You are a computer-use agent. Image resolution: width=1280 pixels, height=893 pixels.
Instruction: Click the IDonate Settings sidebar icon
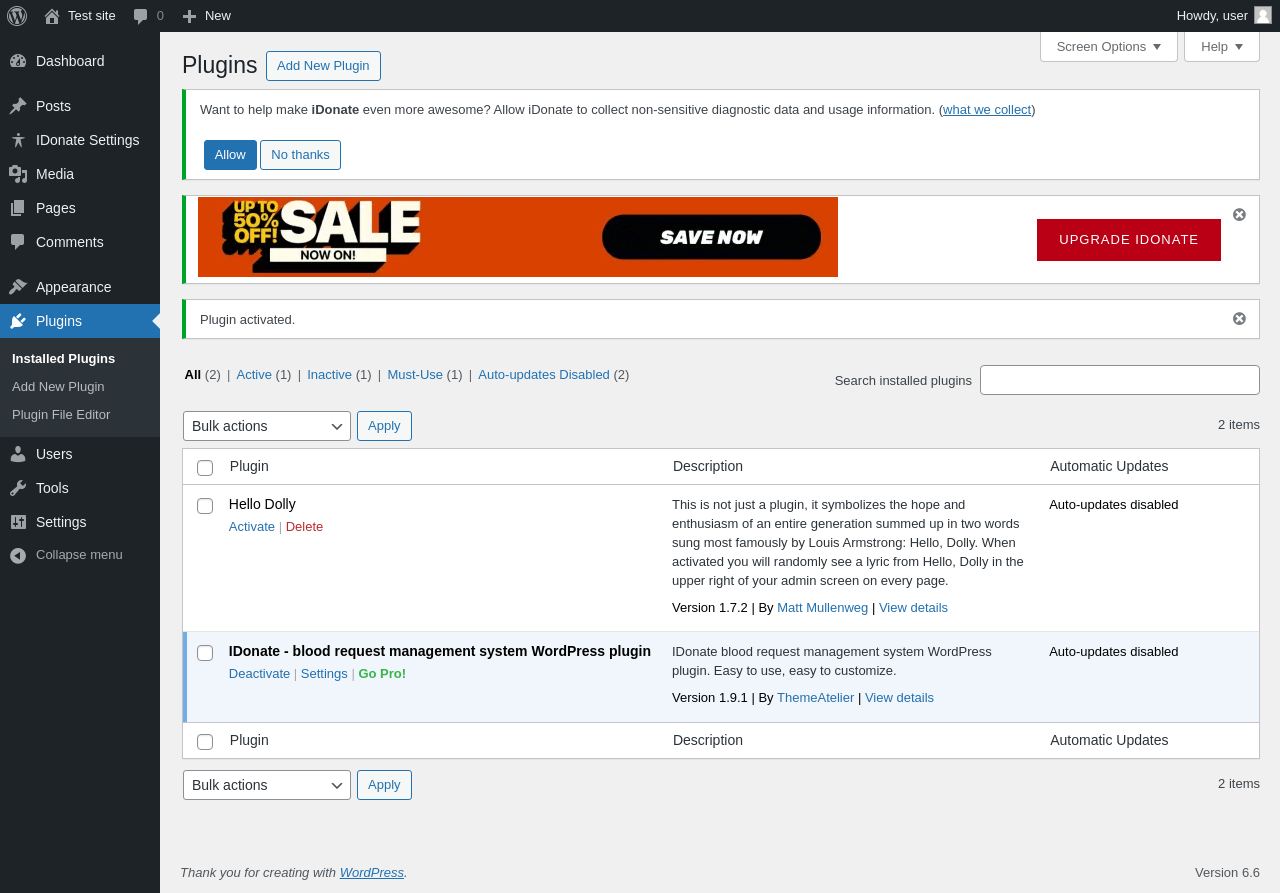point(18,140)
